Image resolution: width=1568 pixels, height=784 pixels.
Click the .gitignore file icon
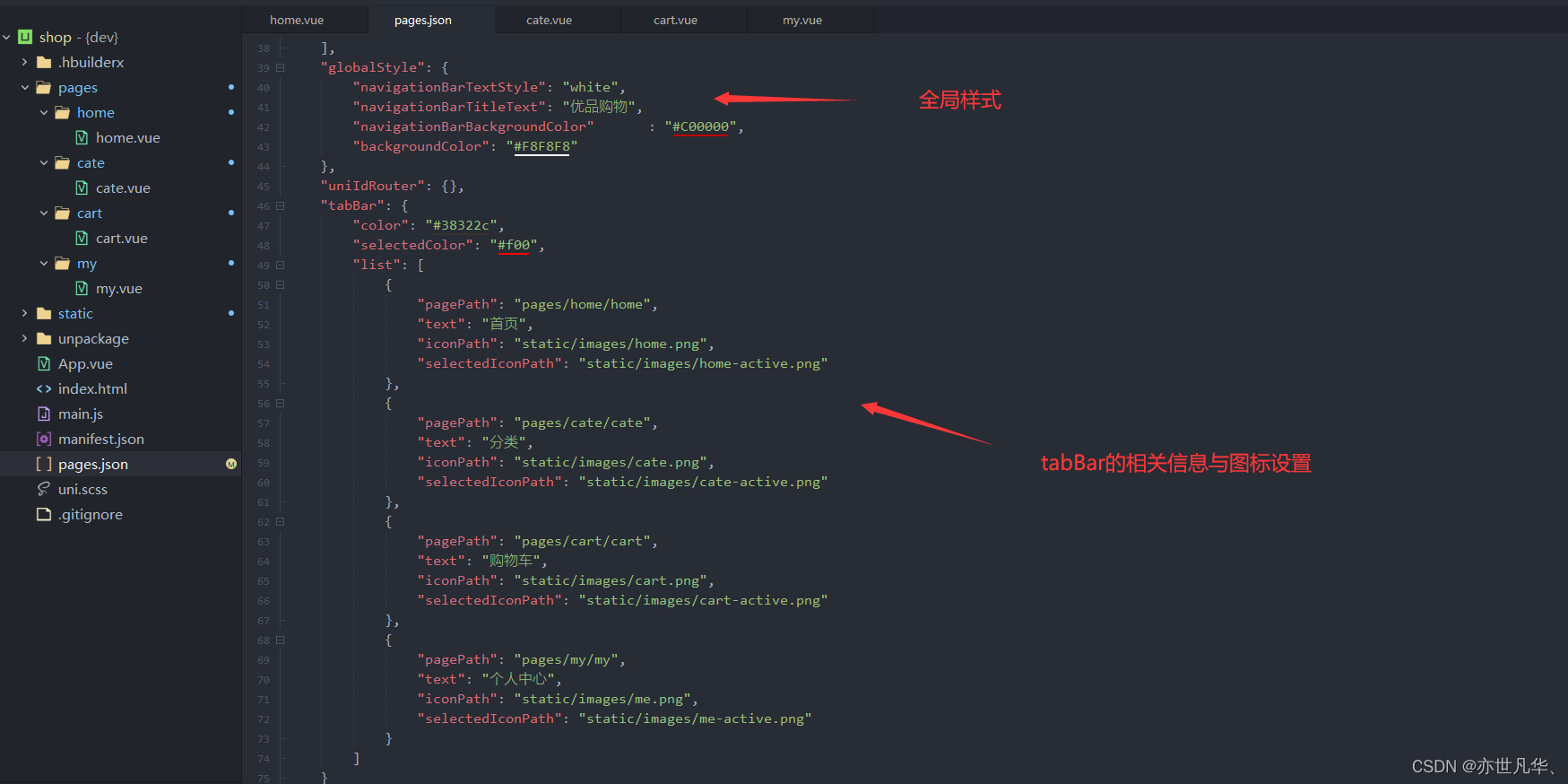coord(44,514)
